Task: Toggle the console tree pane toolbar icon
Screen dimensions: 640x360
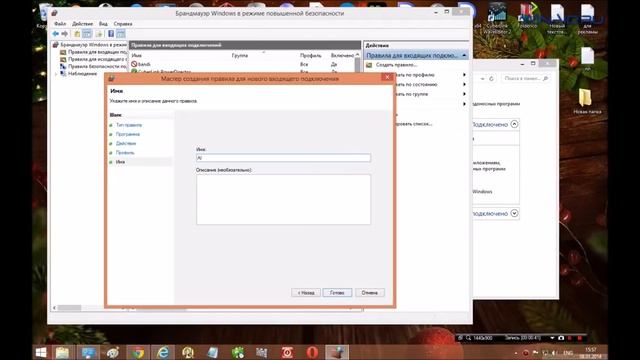Action: [87, 34]
